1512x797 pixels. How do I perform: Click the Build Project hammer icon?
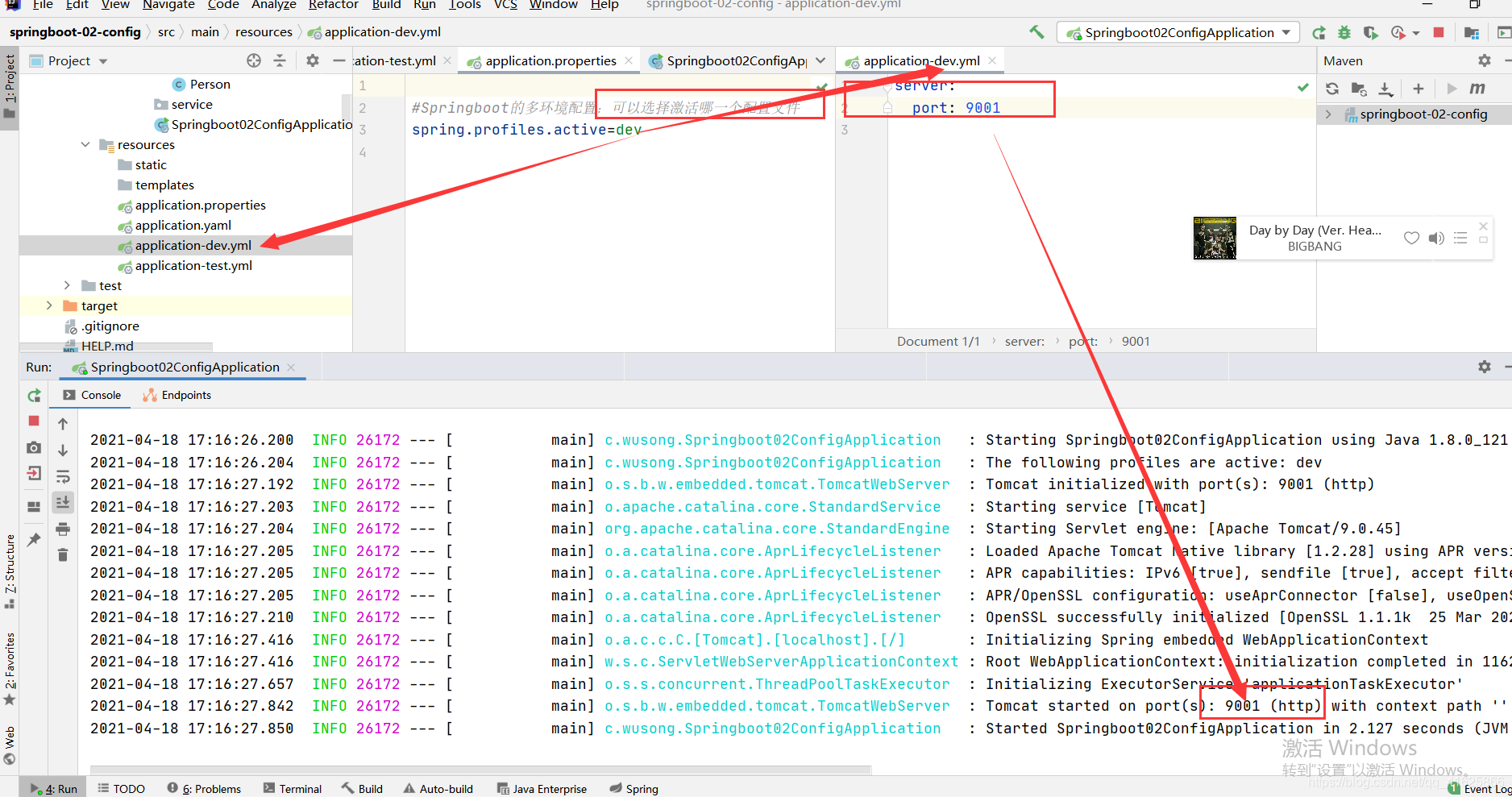[x=1036, y=32]
